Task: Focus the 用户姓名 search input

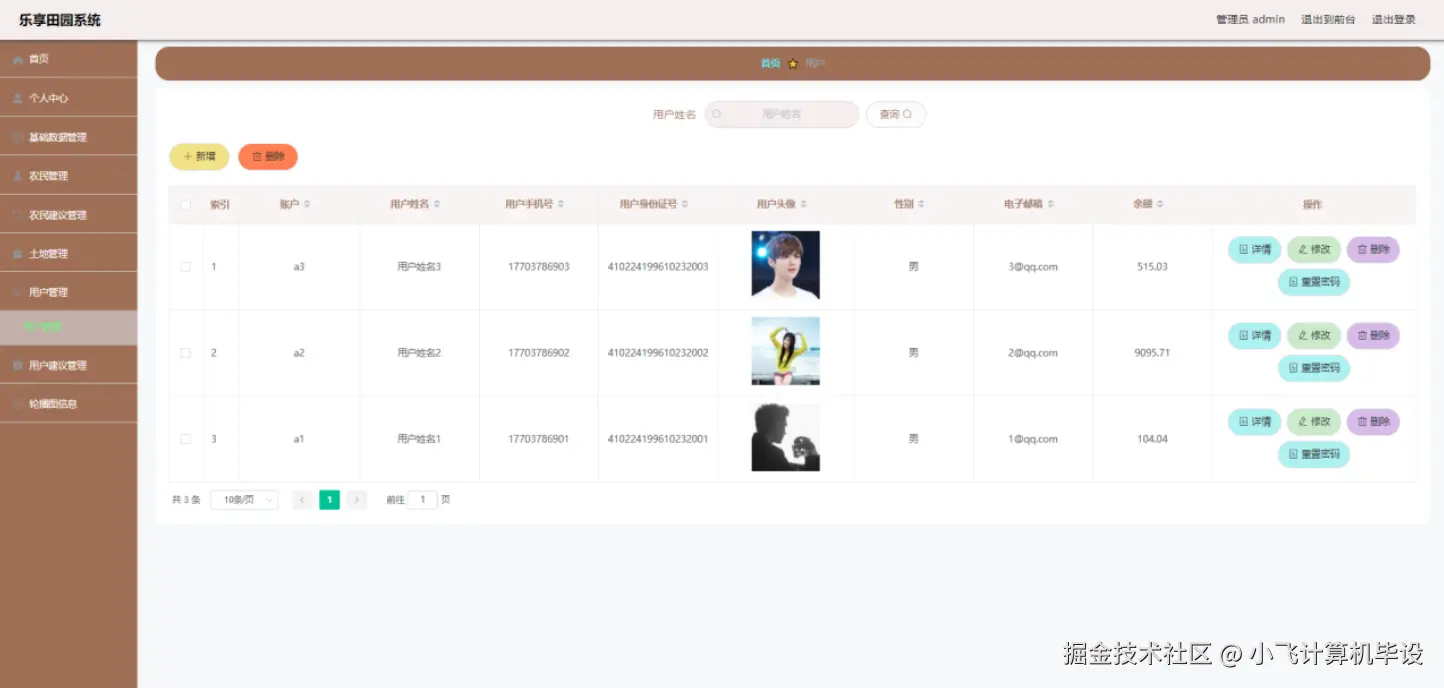Action: (782, 114)
